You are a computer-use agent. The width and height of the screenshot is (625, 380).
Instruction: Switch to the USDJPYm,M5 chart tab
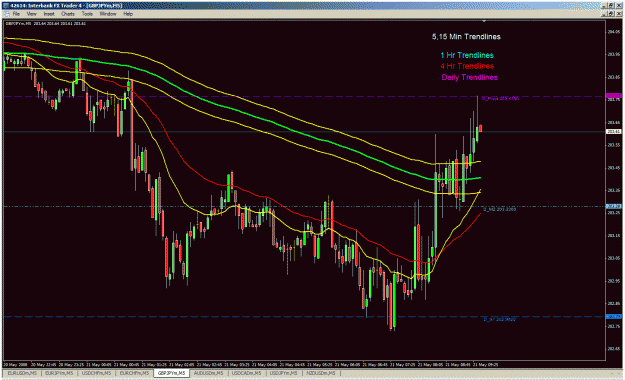coord(283,373)
